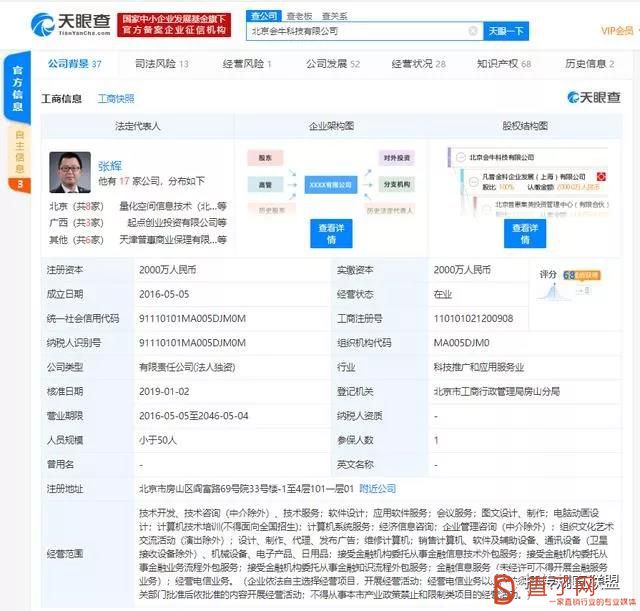Click the red flag icon beside 凡普金科
This screenshot has height=611, width=640.
601,177
